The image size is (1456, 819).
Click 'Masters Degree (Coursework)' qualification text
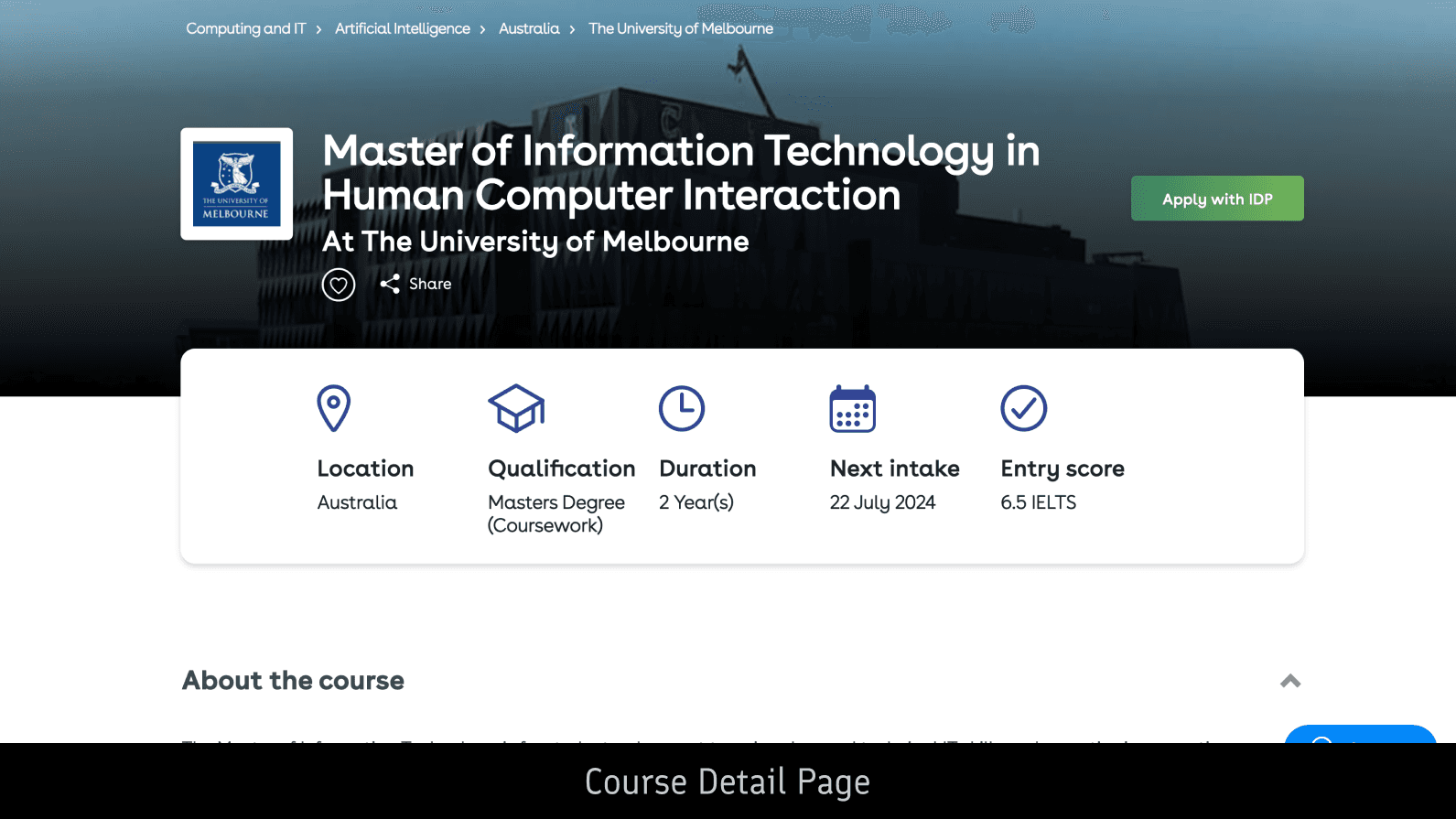(x=556, y=513)
